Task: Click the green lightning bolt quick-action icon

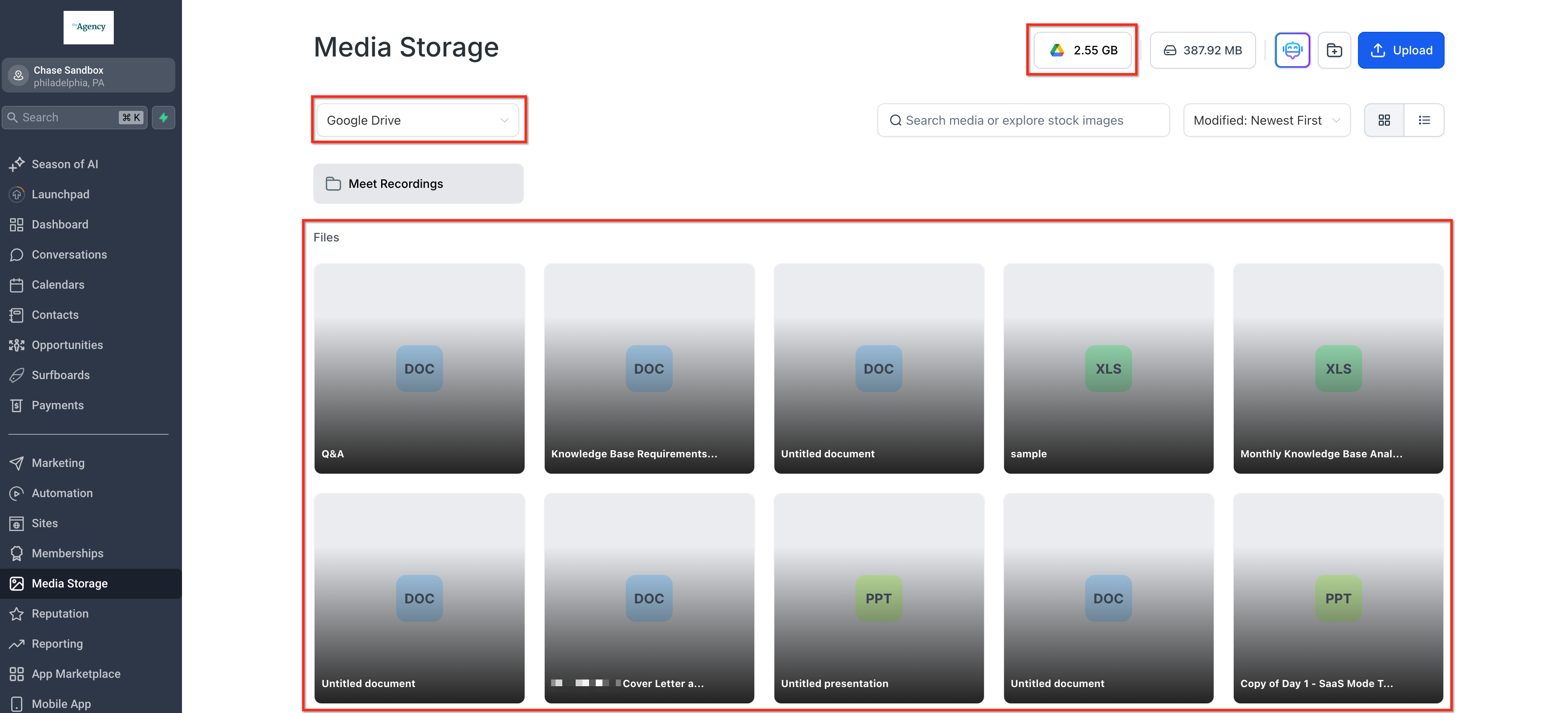Action: [163, 118]
